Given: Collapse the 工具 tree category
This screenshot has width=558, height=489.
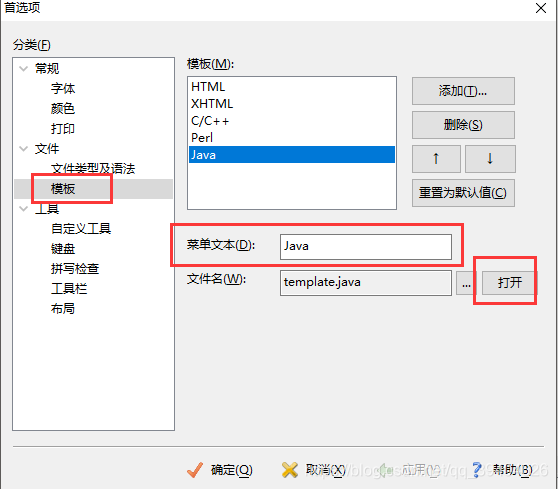Looking at the screenshot, I should pos(23,209).
